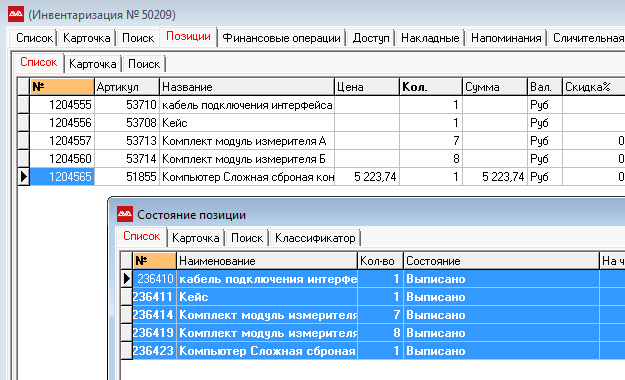
Task: Click 'Комплект модуль измерителя А' cell
Action: pos(247,141)
